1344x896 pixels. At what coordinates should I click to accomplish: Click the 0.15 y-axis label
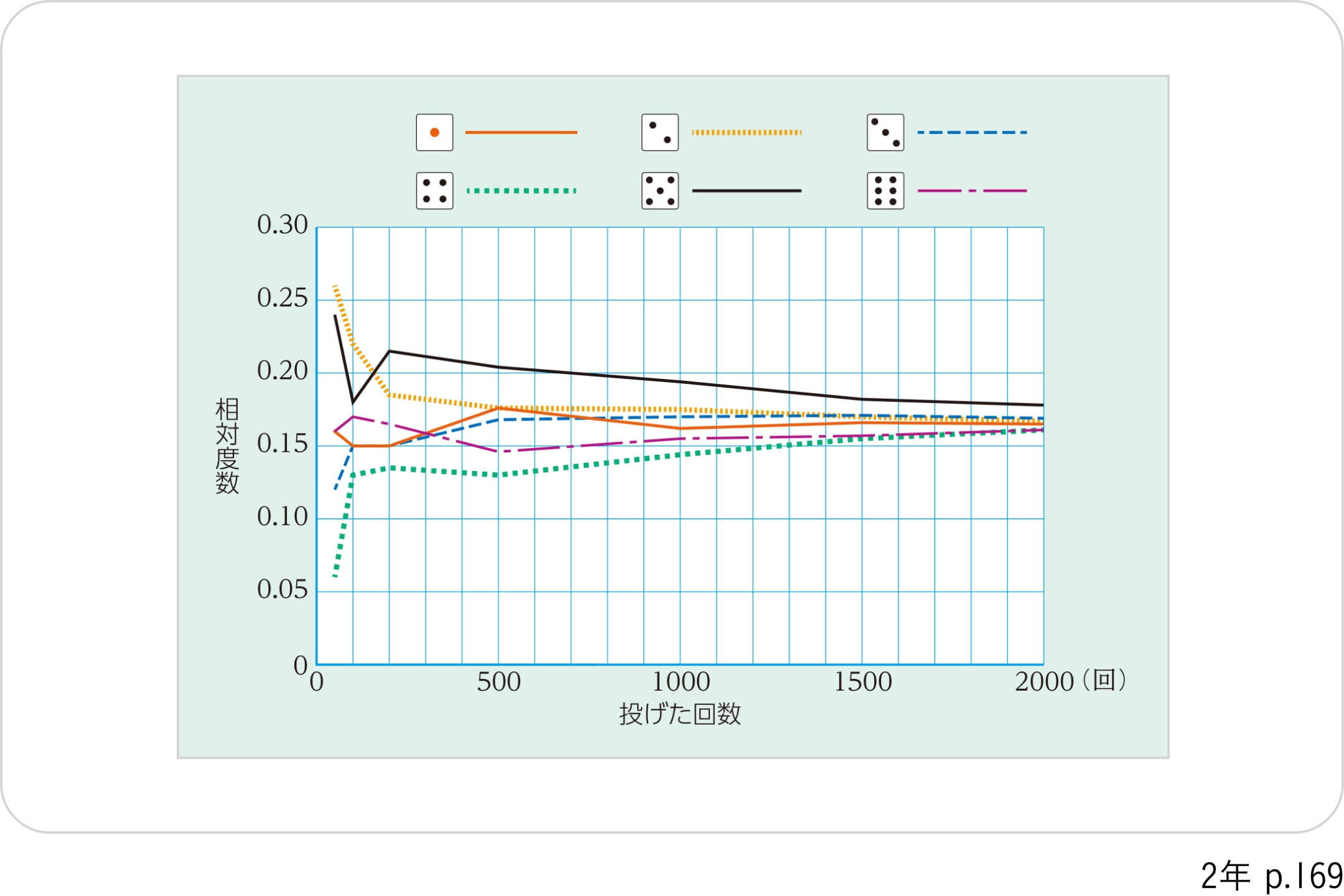point(282,444)
